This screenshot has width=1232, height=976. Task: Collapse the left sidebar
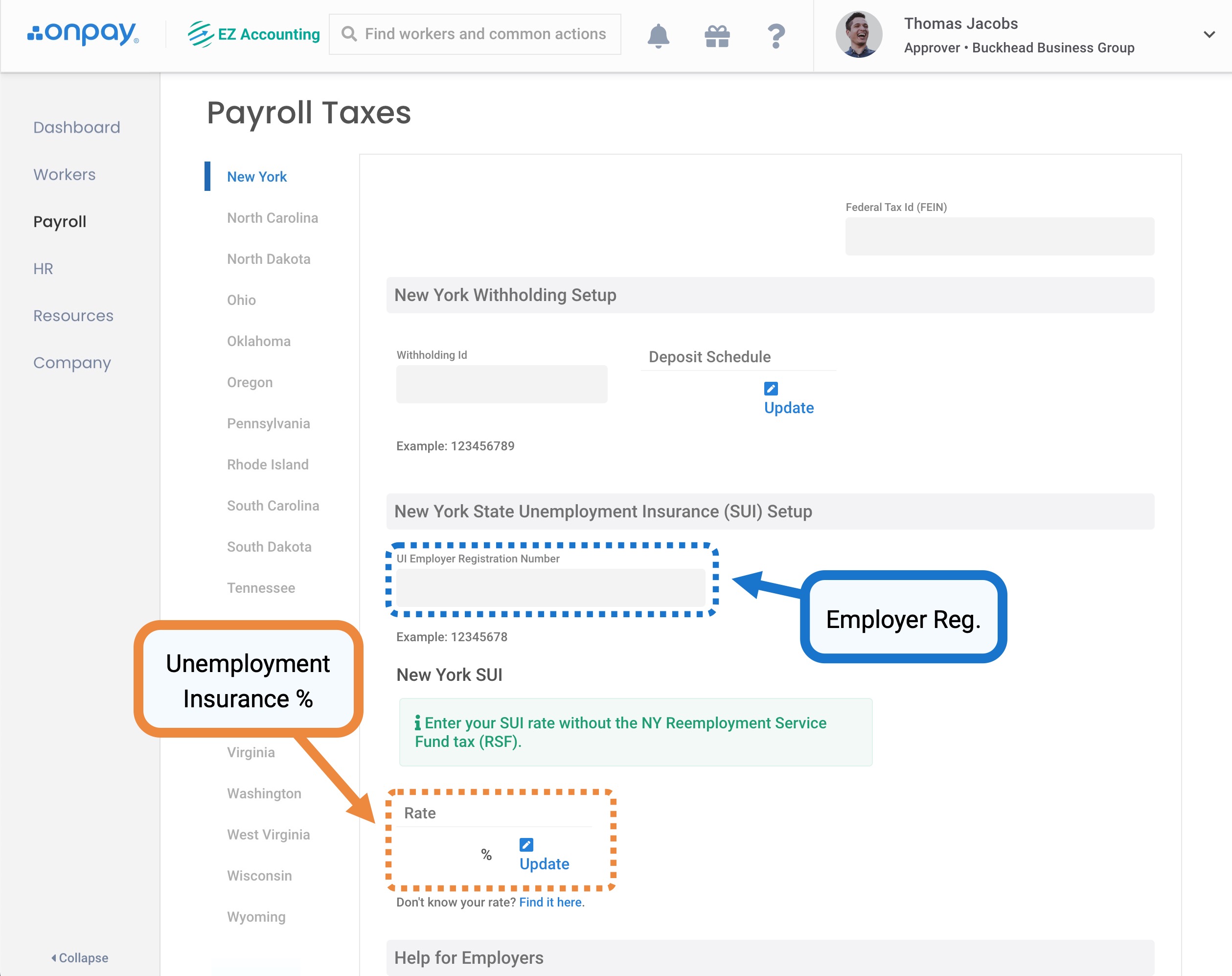[80, 958]
